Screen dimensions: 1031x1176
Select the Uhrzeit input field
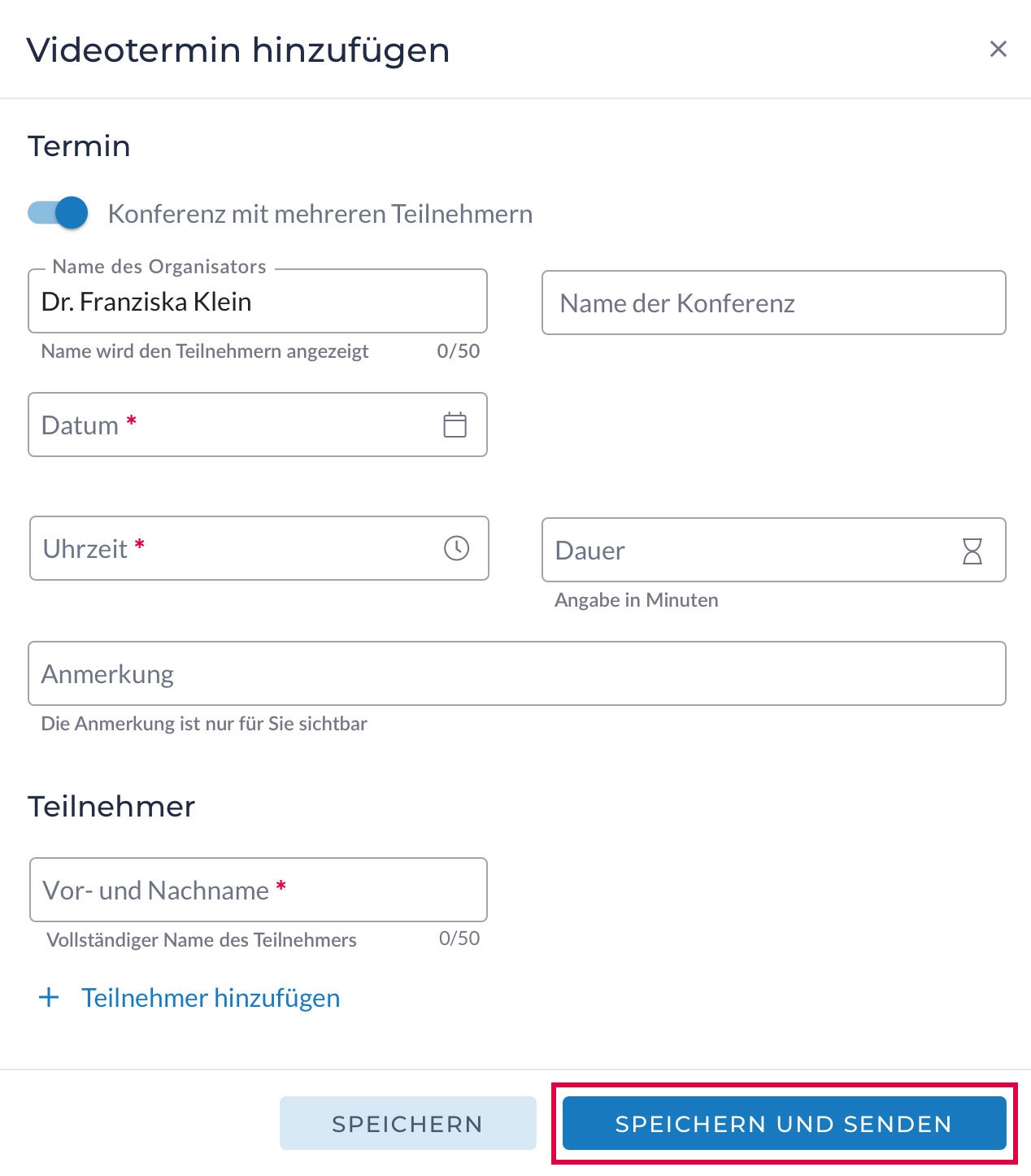(236, 548)
